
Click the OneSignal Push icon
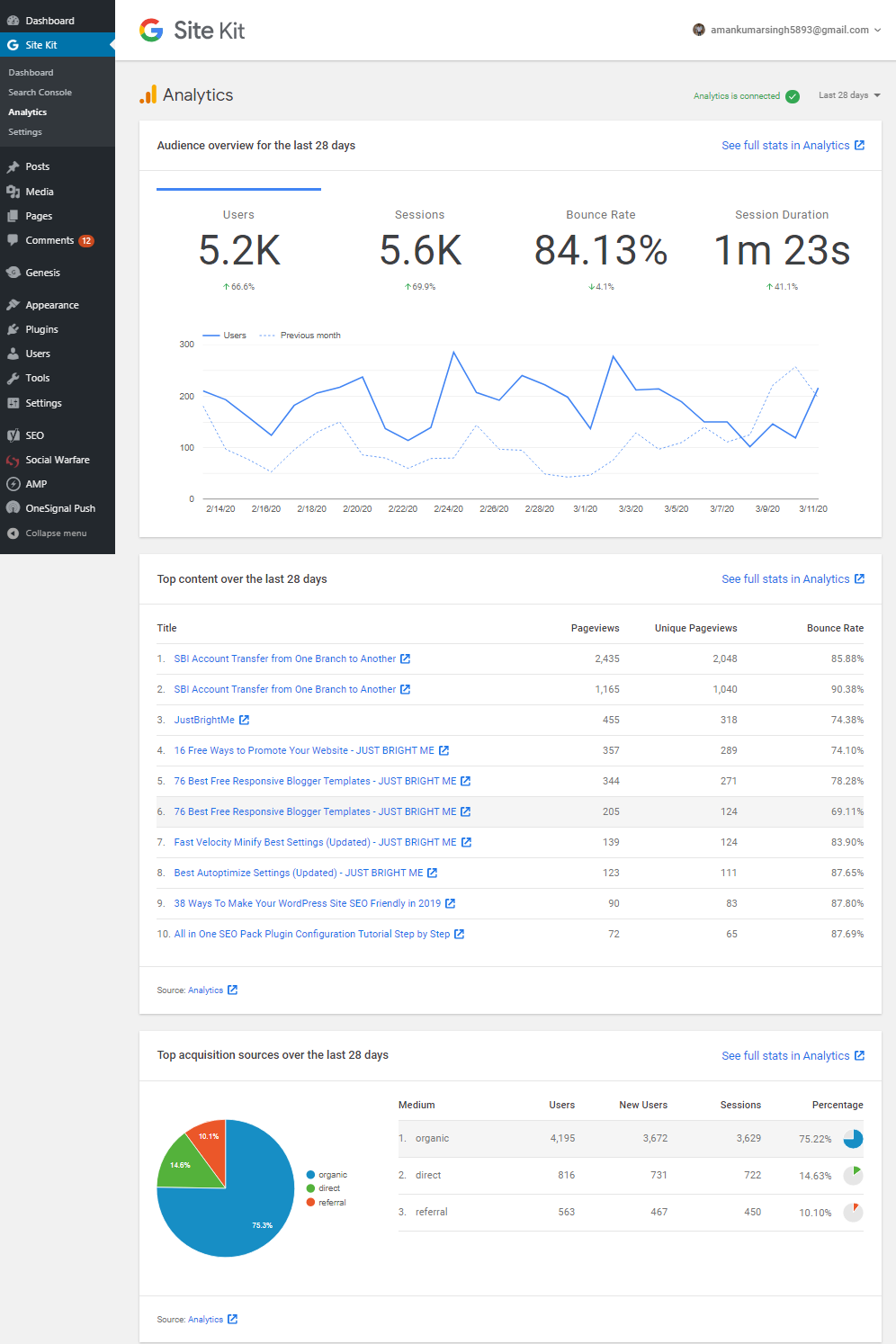[x=13, y=508]
